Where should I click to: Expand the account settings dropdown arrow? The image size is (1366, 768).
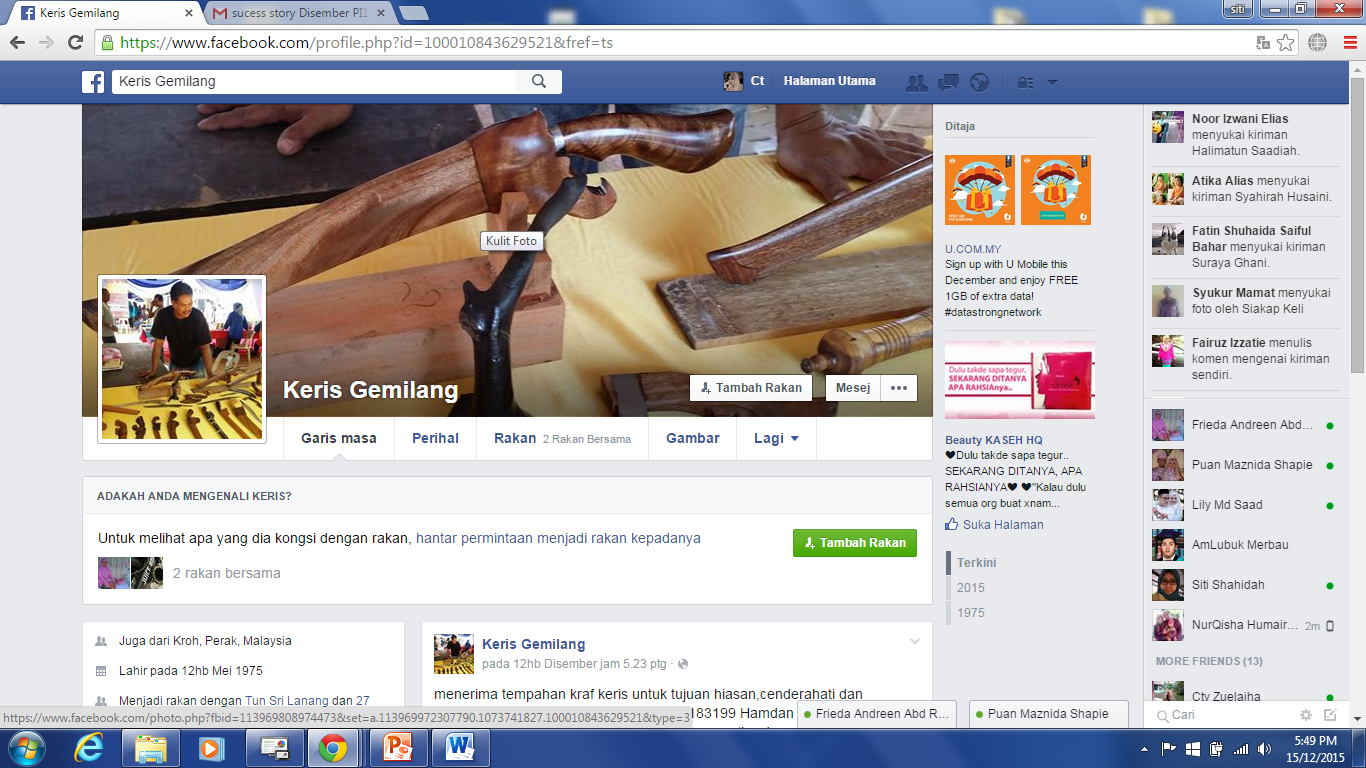[1052, 83]
